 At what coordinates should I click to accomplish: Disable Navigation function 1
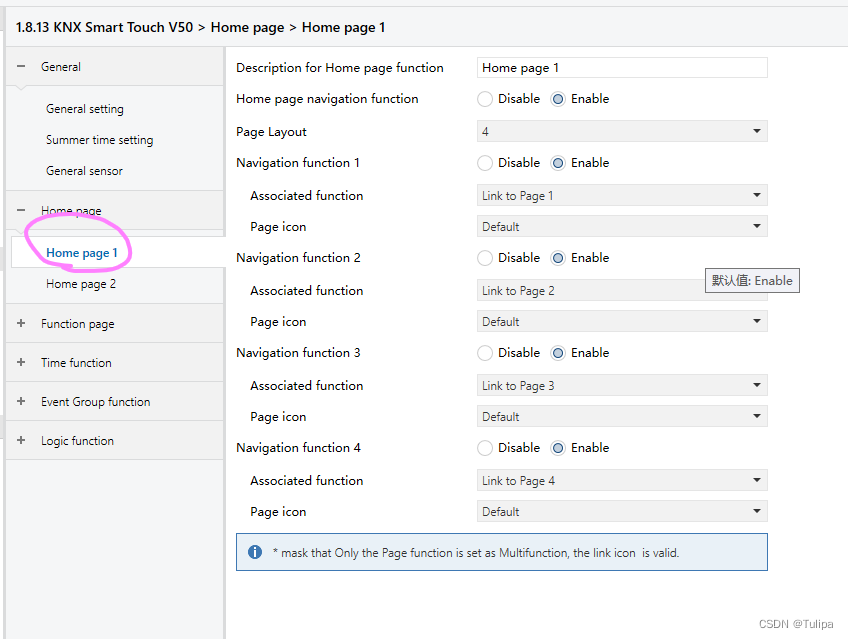[485, 163]
